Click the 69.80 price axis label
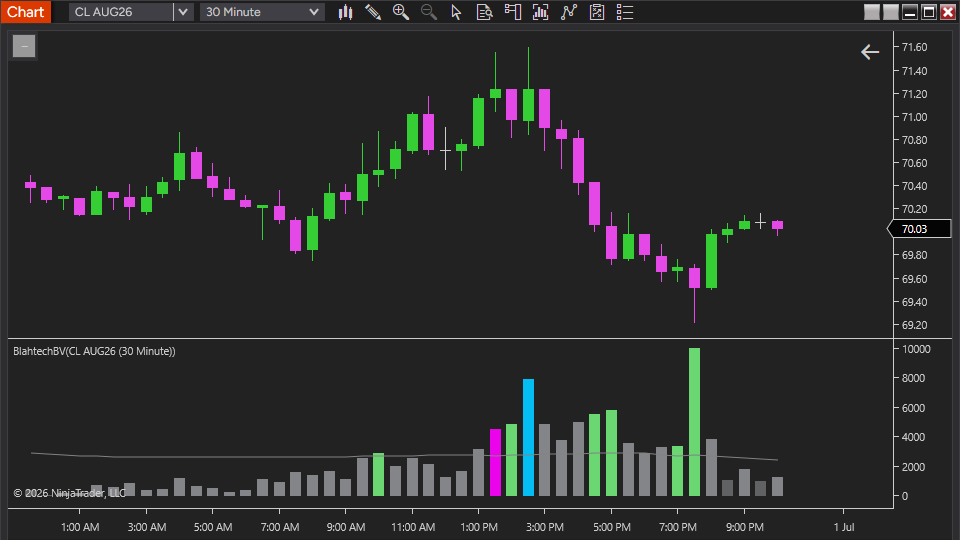 click(x=914, y=255)
